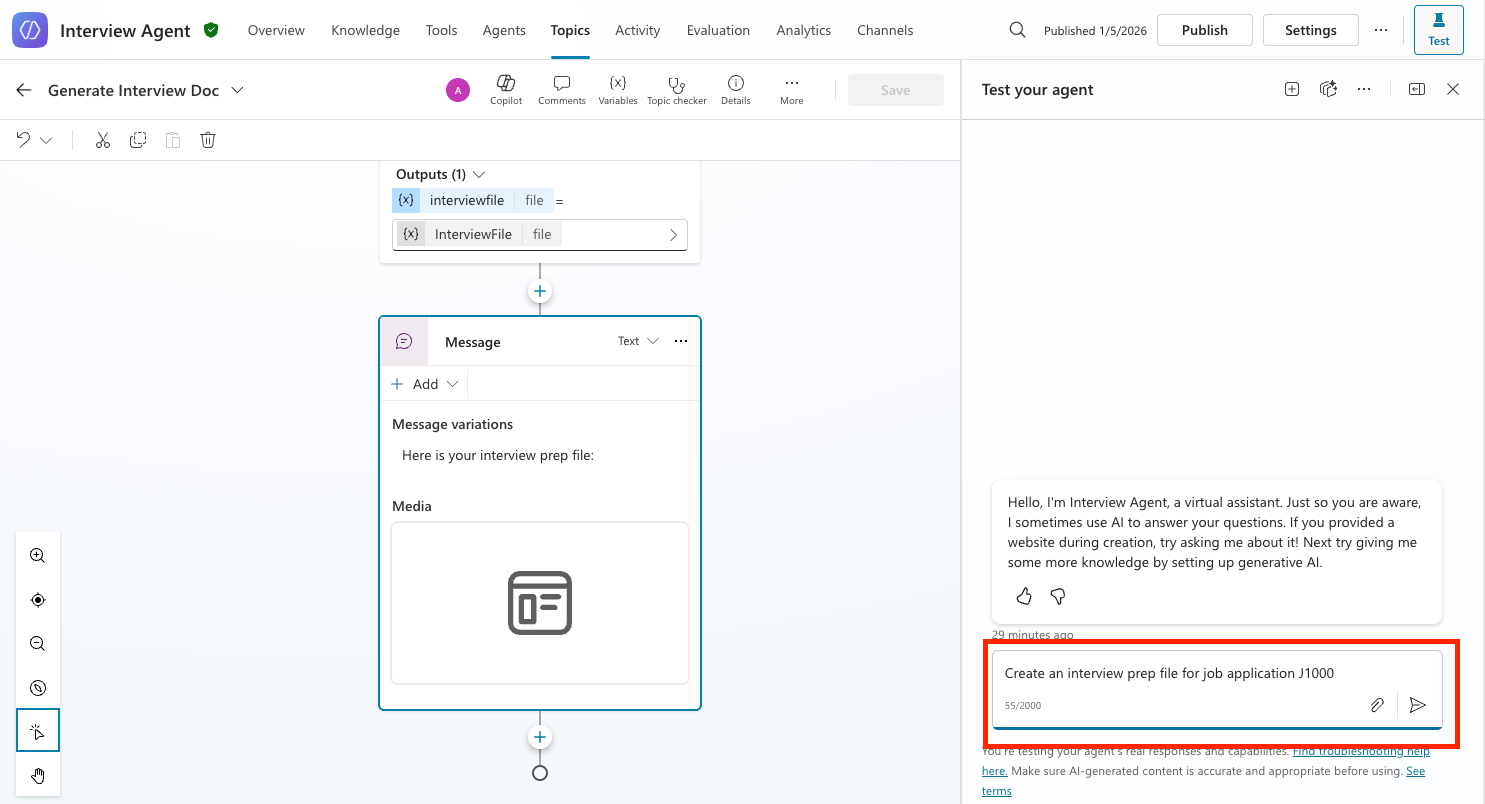The image size is (1485, 804).
Task: Click the chat message input field
Action: (1180, 674)
